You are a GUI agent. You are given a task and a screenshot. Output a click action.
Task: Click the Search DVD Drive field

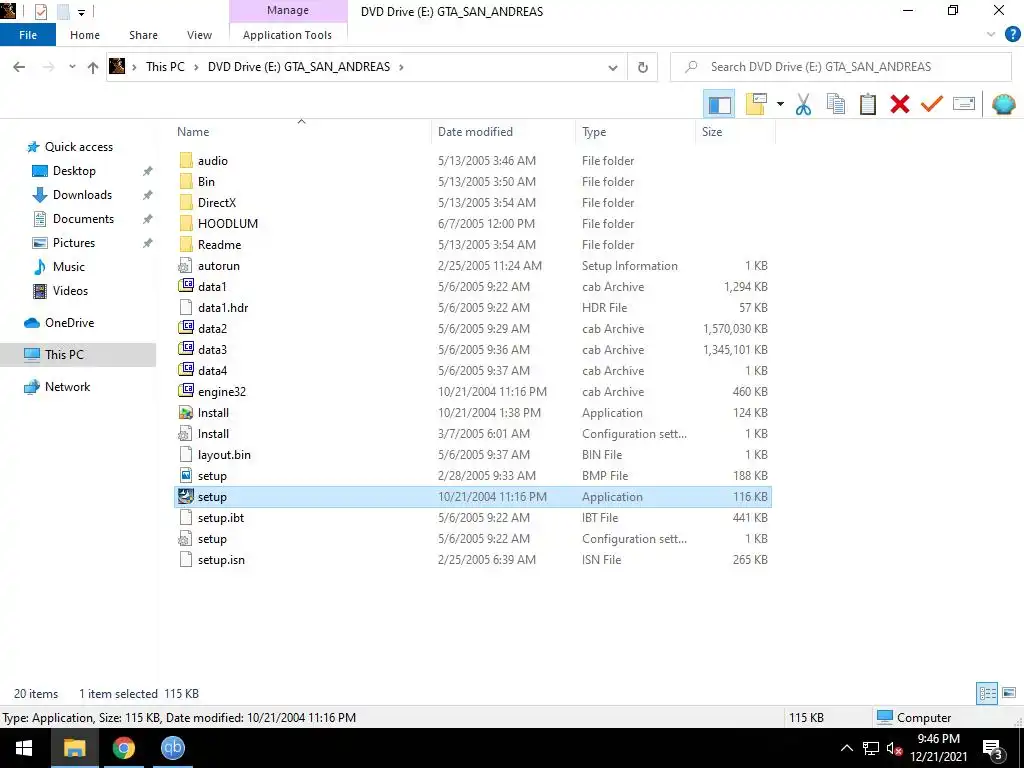point(840,67)
